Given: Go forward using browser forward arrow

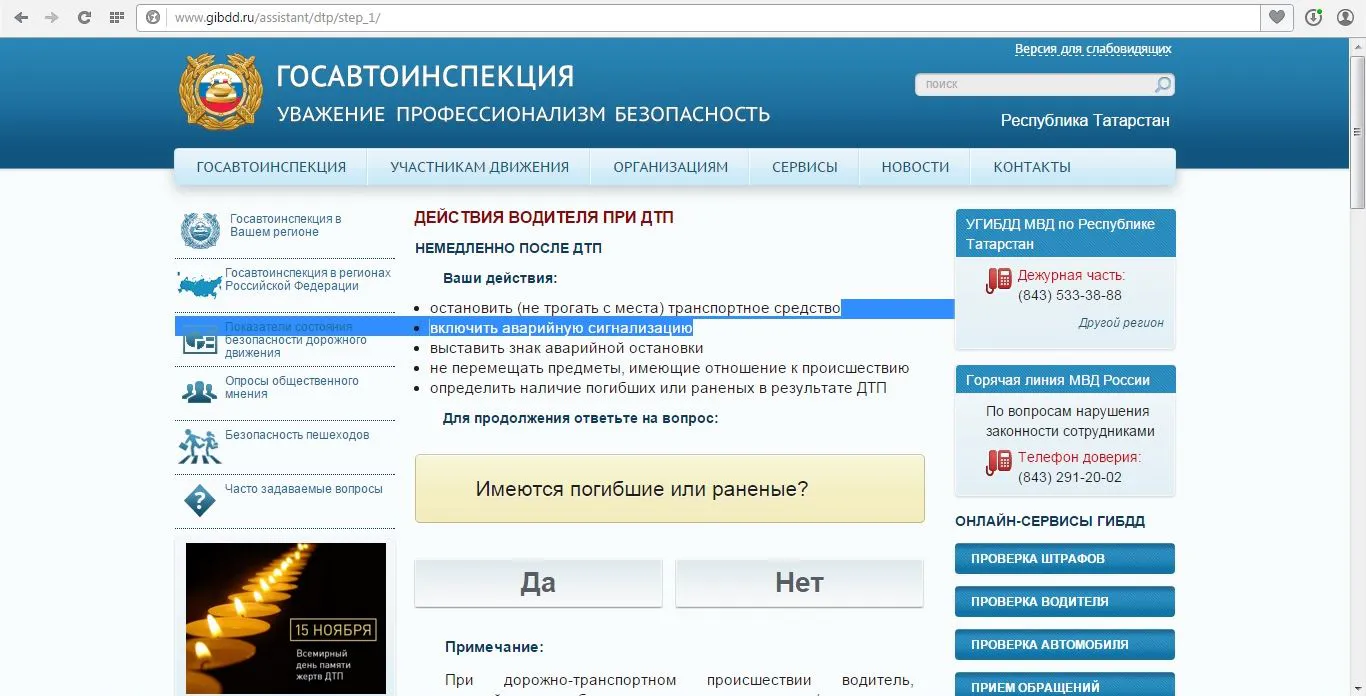Looking at the screenshot, I should pyautogui.click(x=52, y=17).
